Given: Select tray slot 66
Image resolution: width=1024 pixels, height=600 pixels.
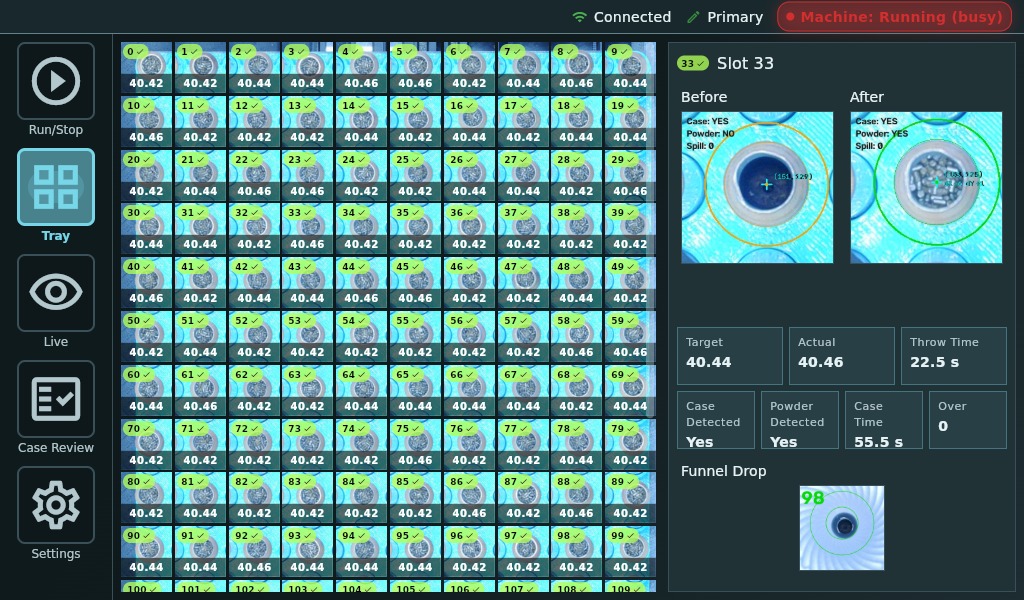Looking at the screenshot, I should (x=469, y=391).
